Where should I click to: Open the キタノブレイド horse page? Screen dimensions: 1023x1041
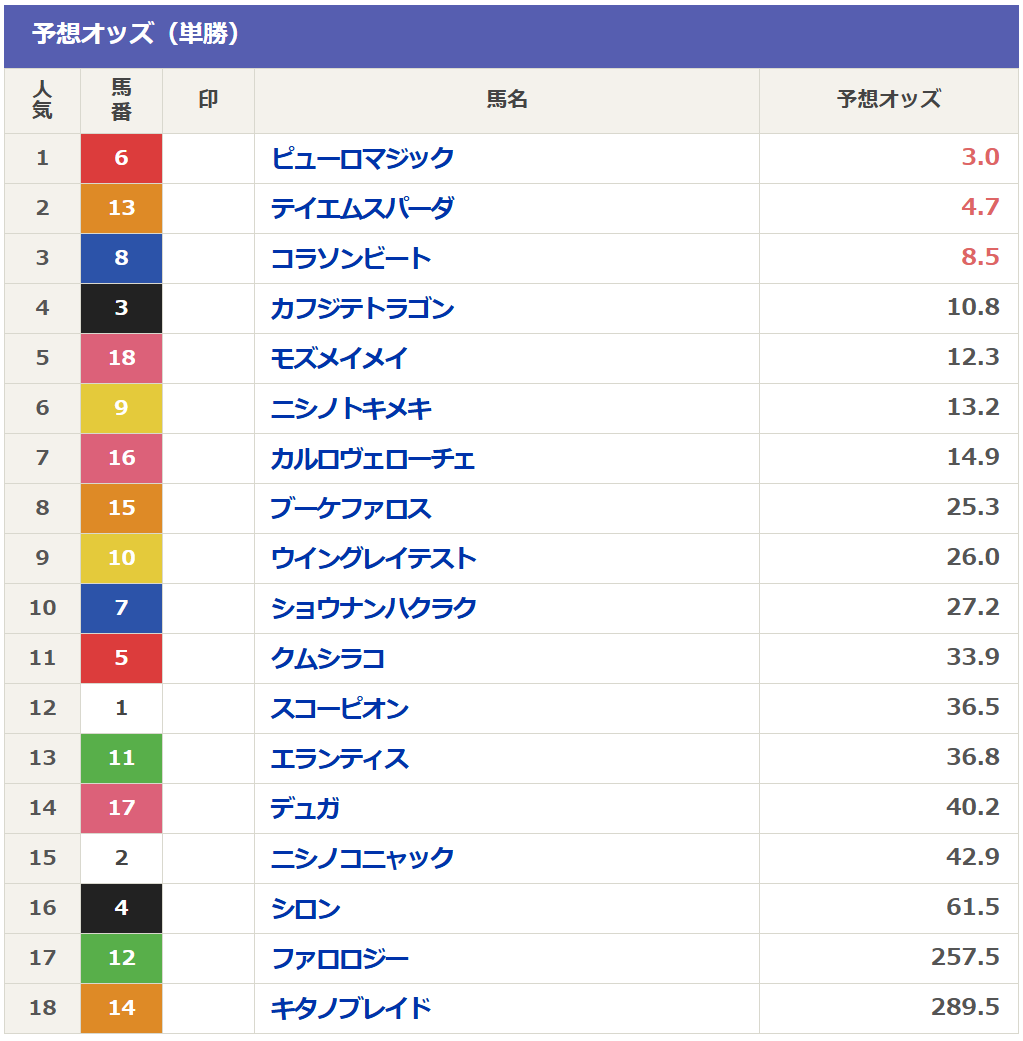click(351, 1008)
